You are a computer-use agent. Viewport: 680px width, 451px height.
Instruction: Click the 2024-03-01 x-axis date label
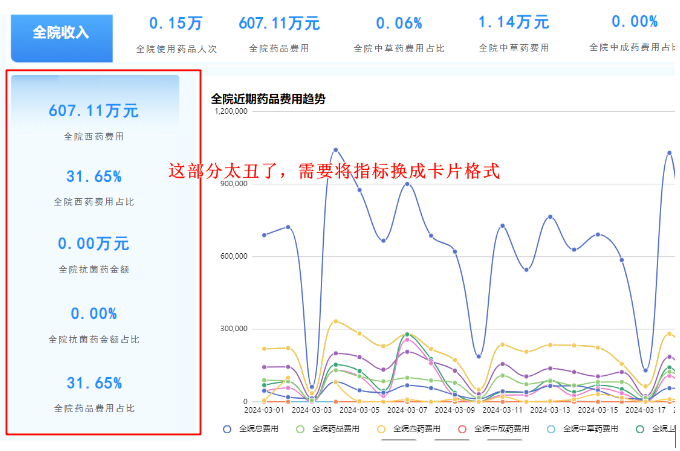[x=264, y=410]
